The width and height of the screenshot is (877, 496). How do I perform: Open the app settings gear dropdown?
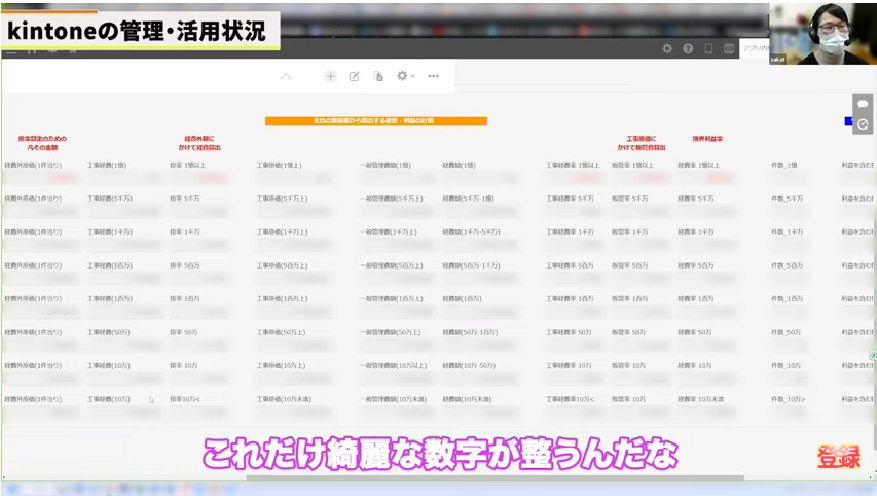[405, 76]
